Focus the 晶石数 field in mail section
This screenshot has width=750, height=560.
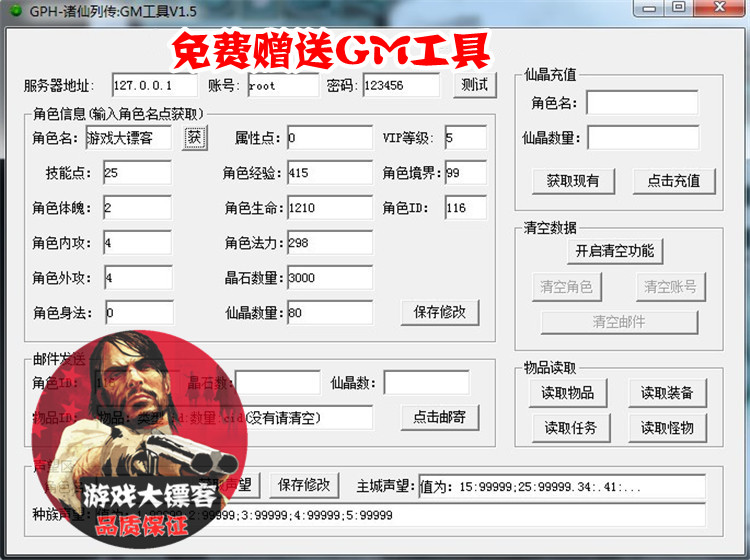point(278,383)
